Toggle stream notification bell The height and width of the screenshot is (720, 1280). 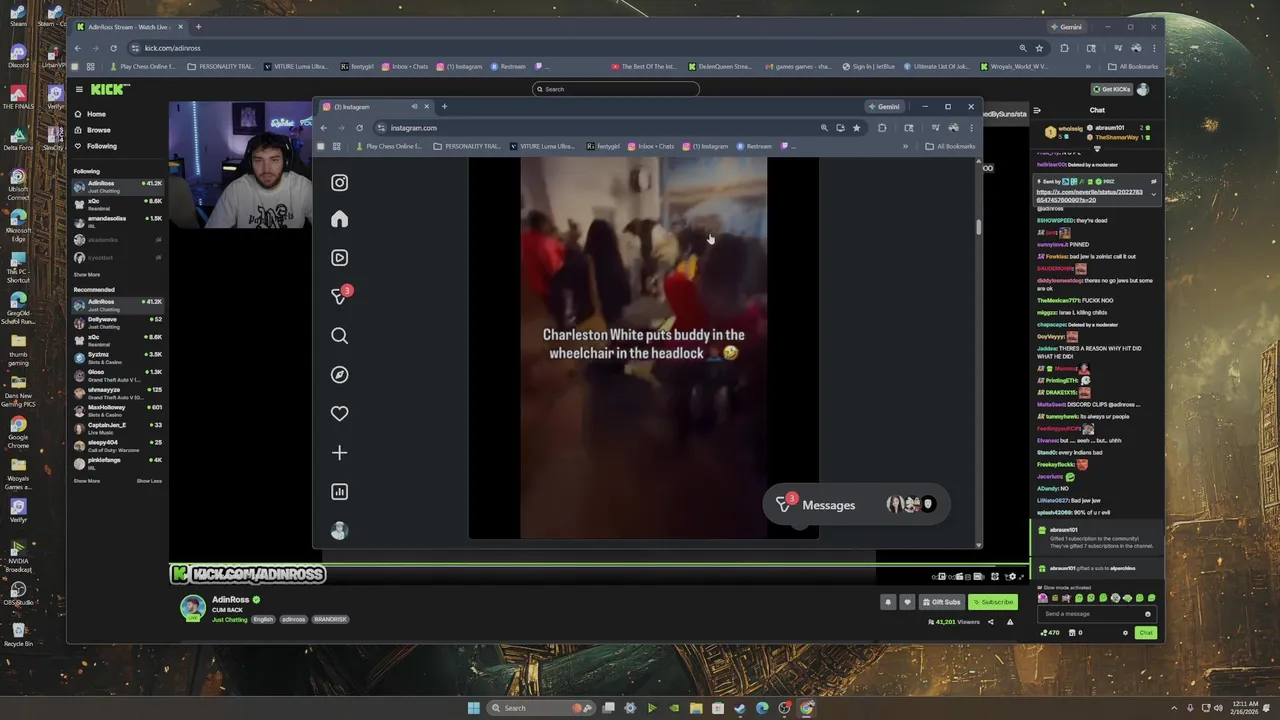coord(888,602)
